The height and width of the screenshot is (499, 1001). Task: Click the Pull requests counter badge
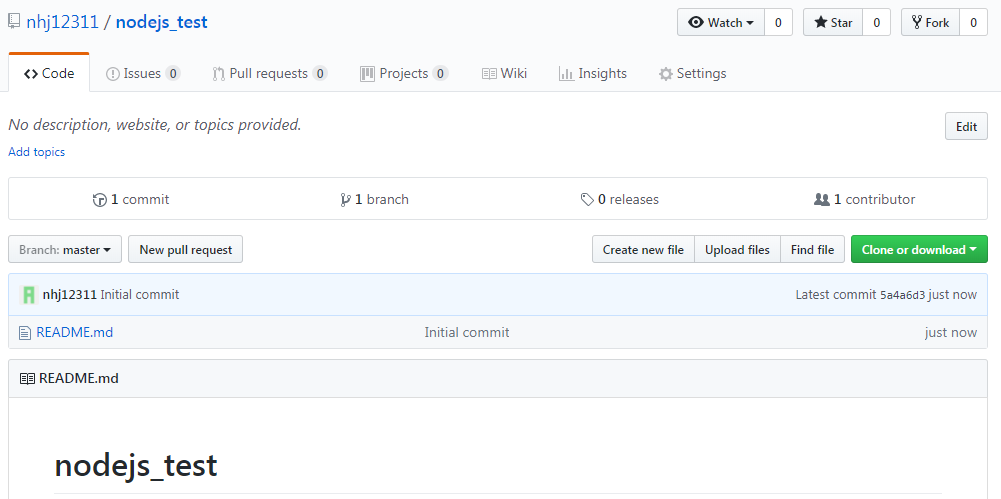320,74
